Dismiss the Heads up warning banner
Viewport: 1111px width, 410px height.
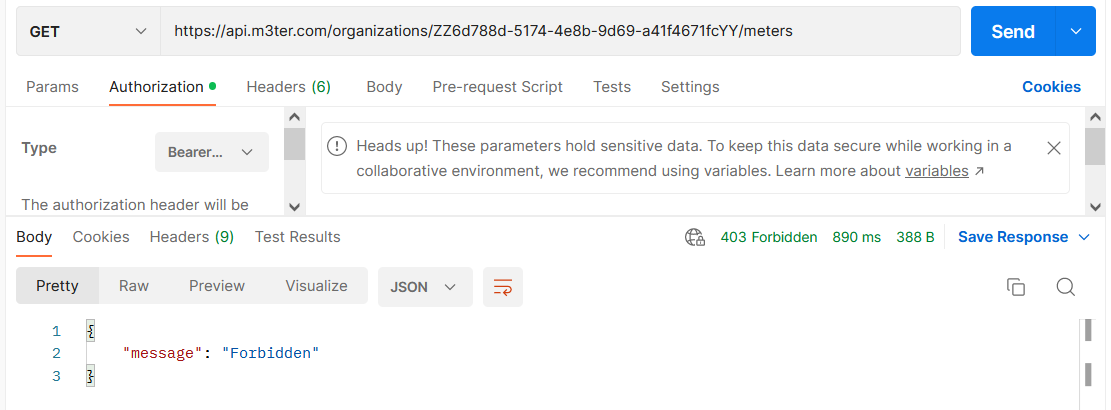click(x=1054, y=148)
